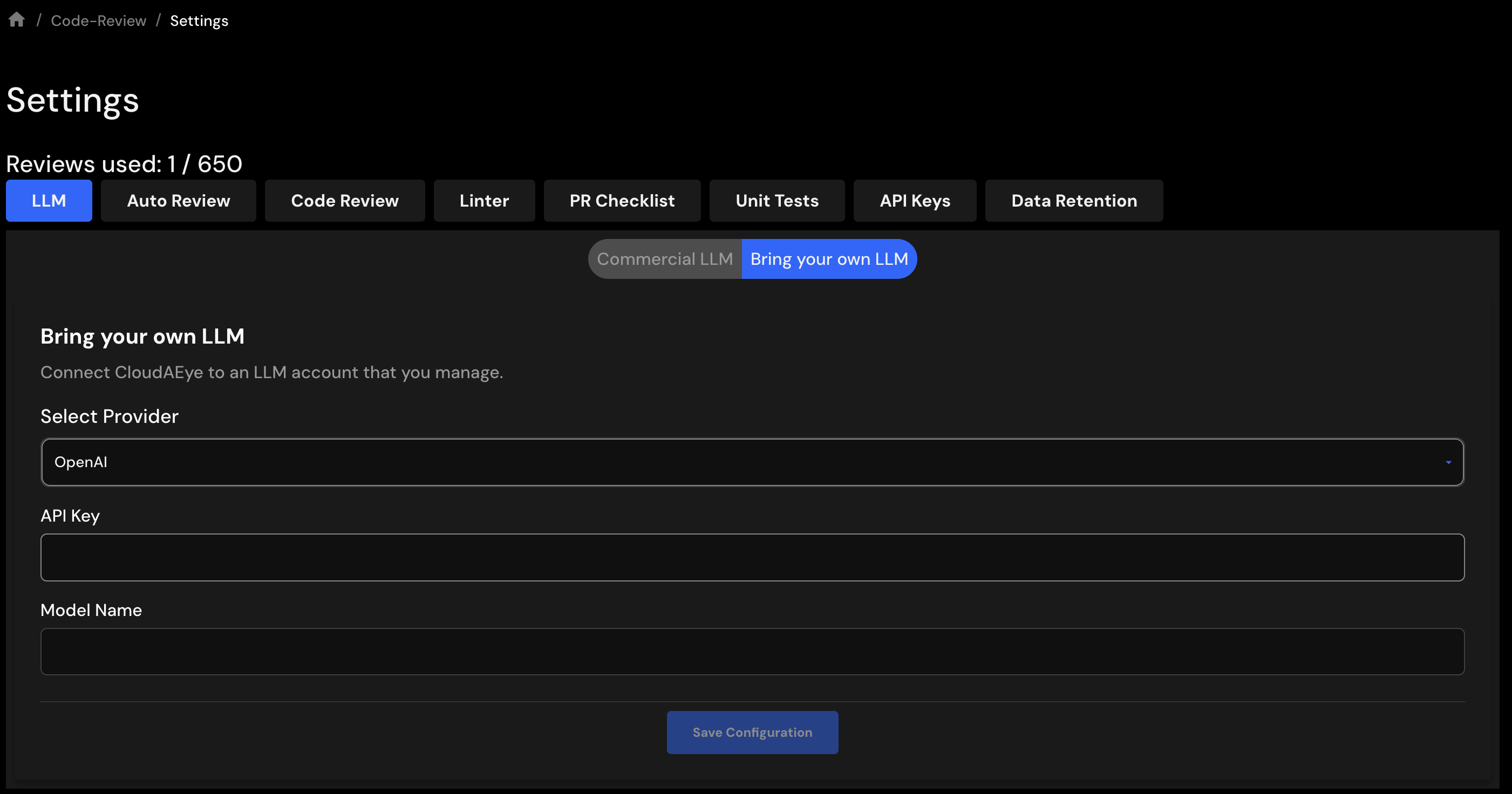1512x794 pixels.
Task: Switch to the Auto Review tab
Action: 179,201
